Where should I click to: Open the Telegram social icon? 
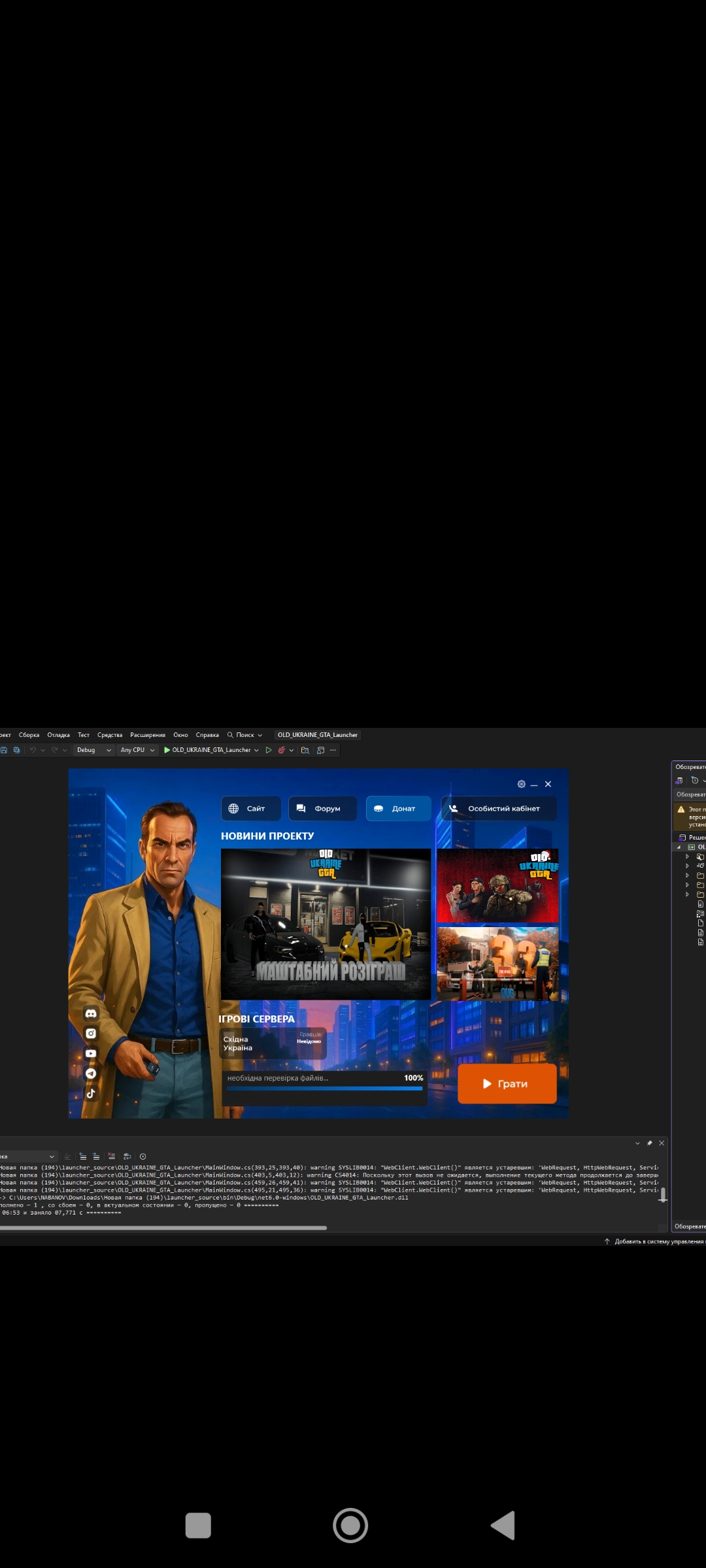pos(91,1073)
